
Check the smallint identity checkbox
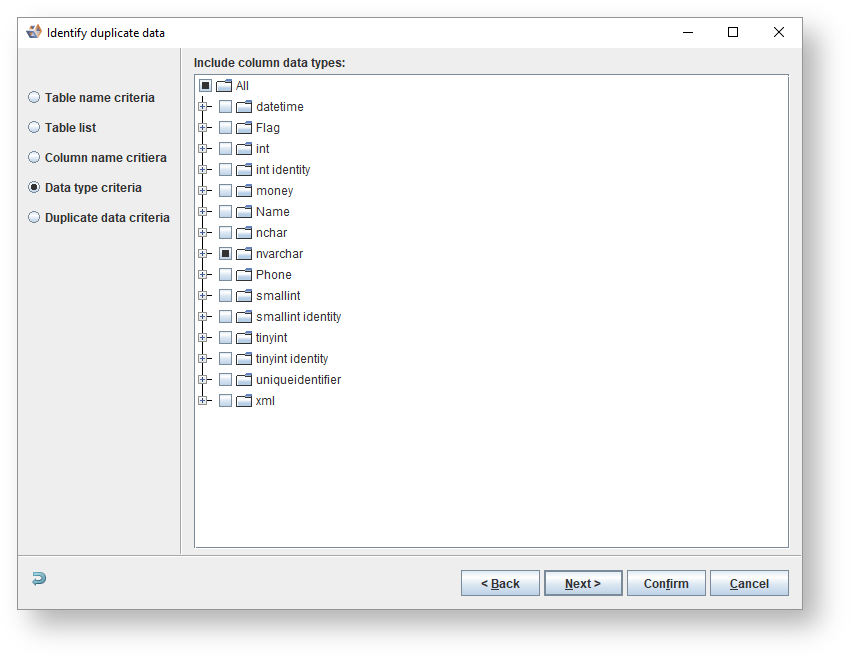[x=225, y=317]
